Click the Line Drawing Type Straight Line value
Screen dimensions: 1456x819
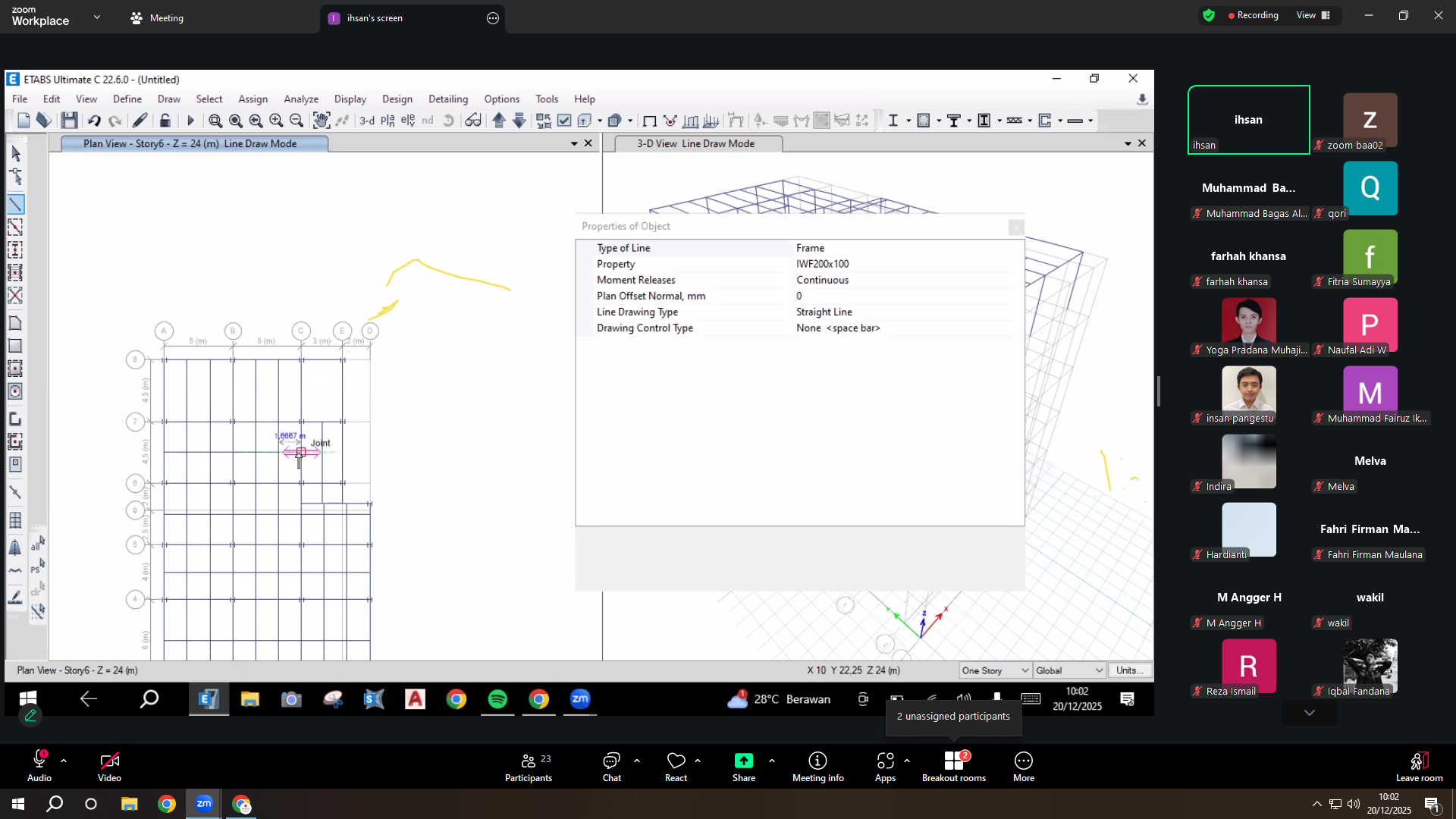(824, 312)
